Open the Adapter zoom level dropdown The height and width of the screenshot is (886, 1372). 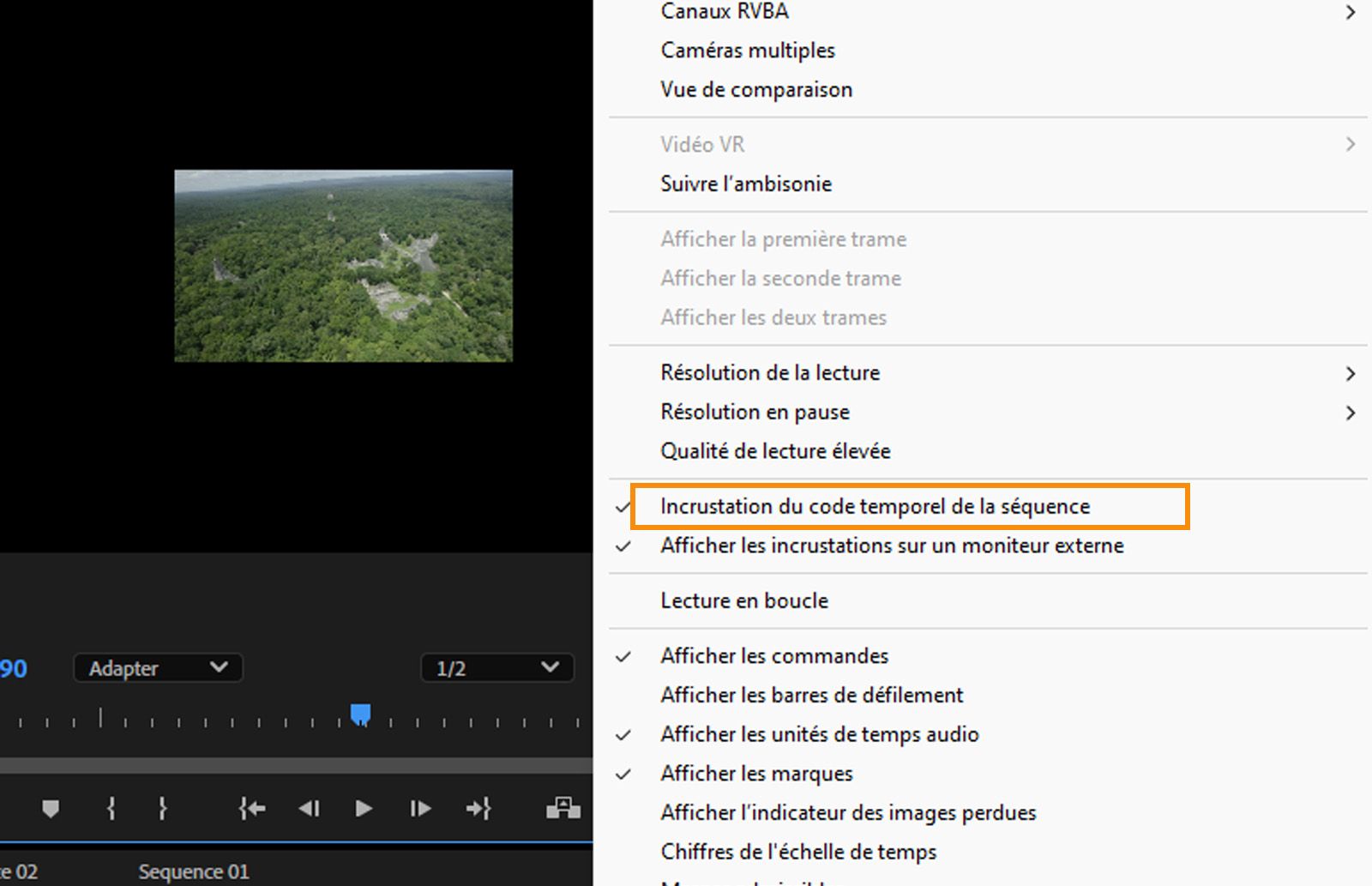coord(157,668)
